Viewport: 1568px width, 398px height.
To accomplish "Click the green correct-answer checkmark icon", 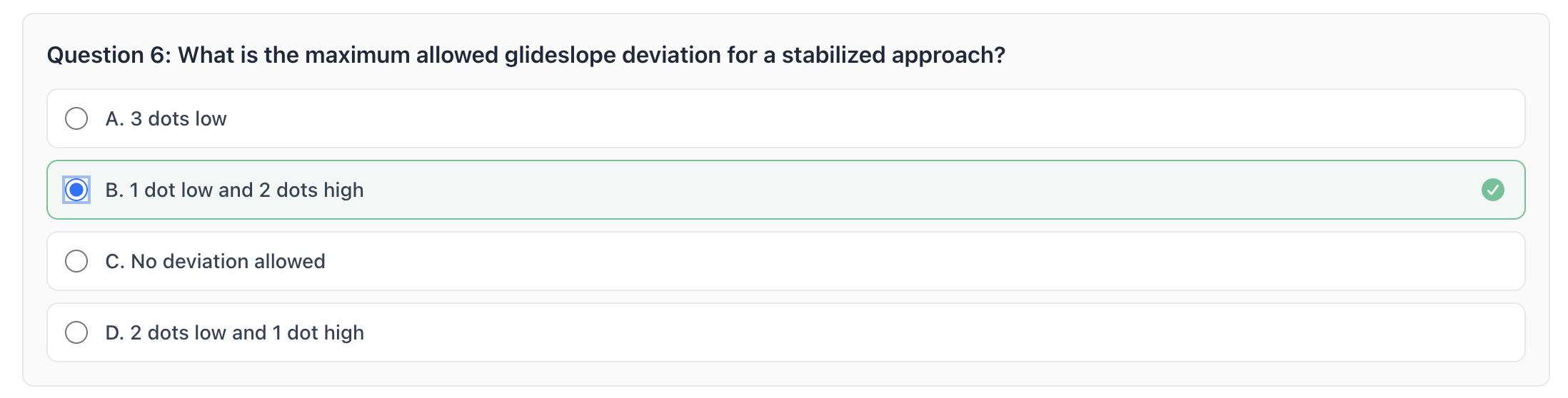I will 1492,190.
